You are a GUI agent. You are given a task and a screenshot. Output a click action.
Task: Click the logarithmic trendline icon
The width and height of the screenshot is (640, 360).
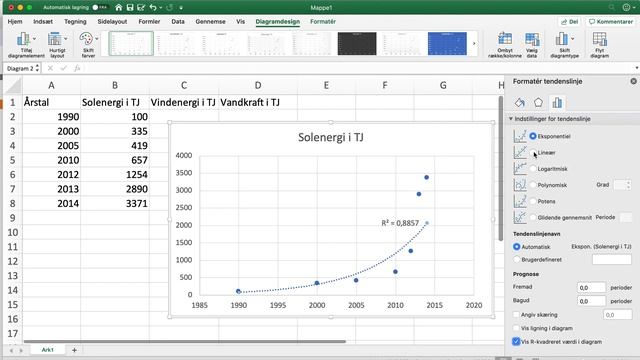pyautogui.click(x=520, y=169)
